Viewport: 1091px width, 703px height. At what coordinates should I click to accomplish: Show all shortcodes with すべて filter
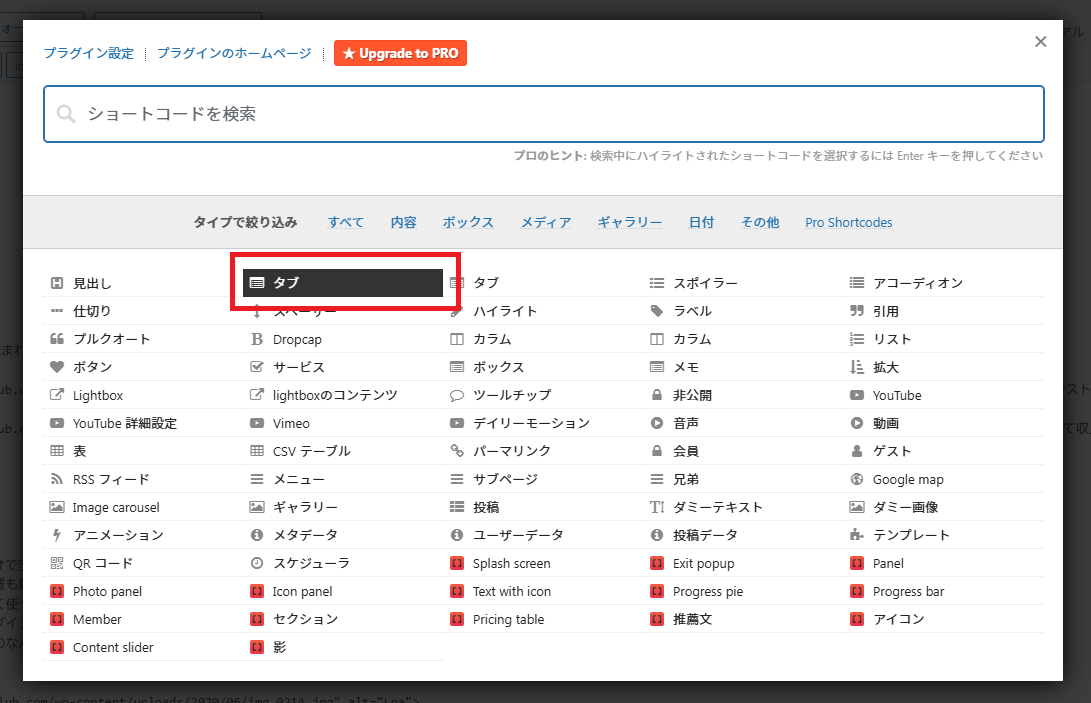point(346,222)
